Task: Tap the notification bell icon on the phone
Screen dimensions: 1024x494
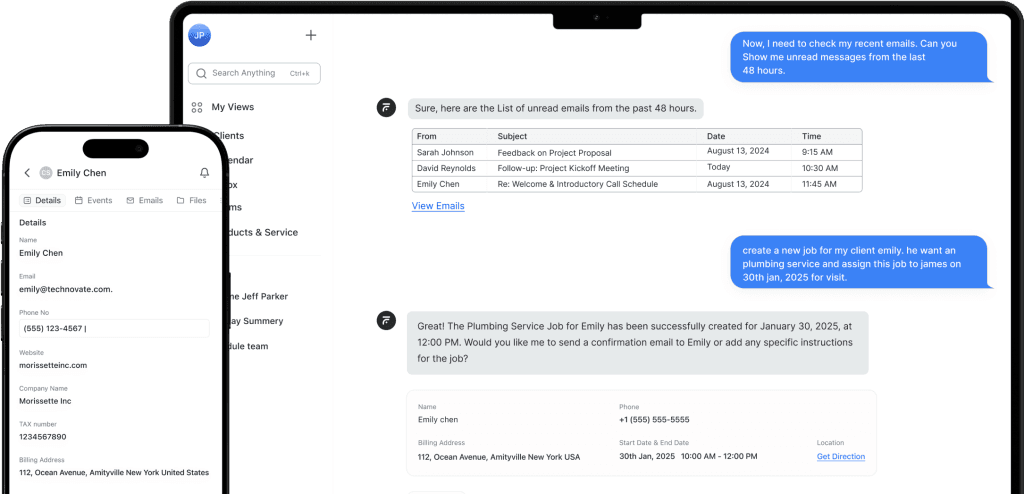Action: [x=204, y=173]
